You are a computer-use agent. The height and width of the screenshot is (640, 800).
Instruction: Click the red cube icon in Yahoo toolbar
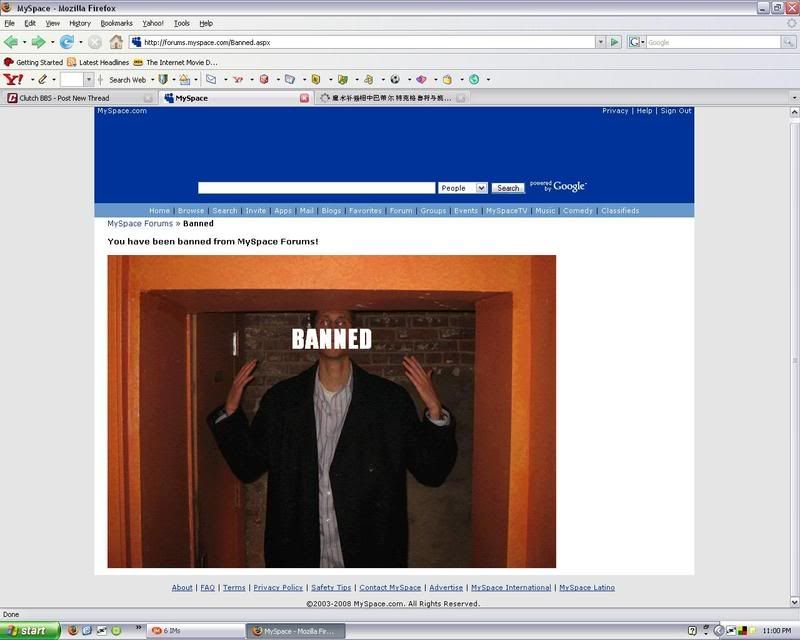click(x=264, y=79)
